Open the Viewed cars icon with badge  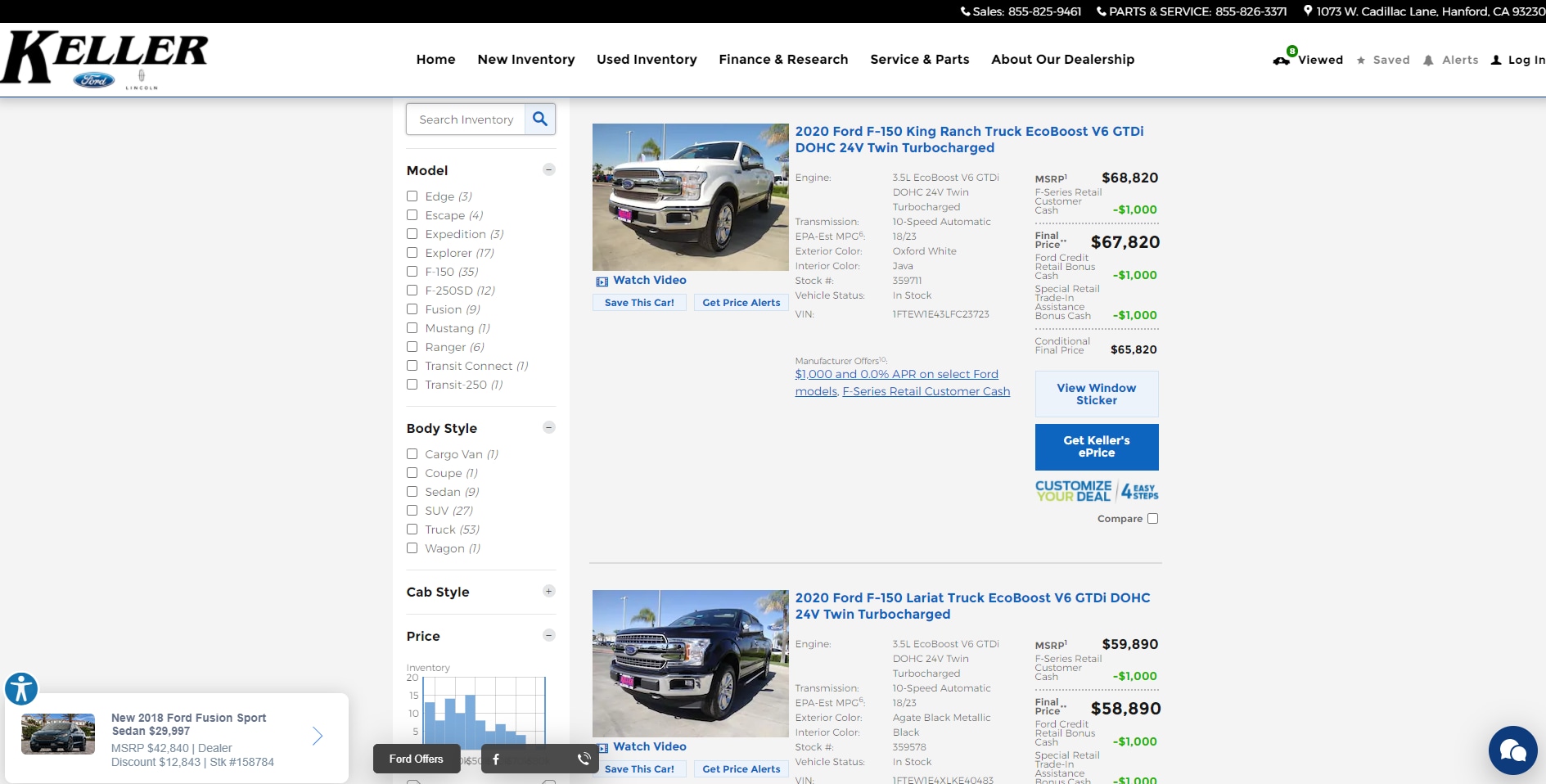click(1285, 56)
